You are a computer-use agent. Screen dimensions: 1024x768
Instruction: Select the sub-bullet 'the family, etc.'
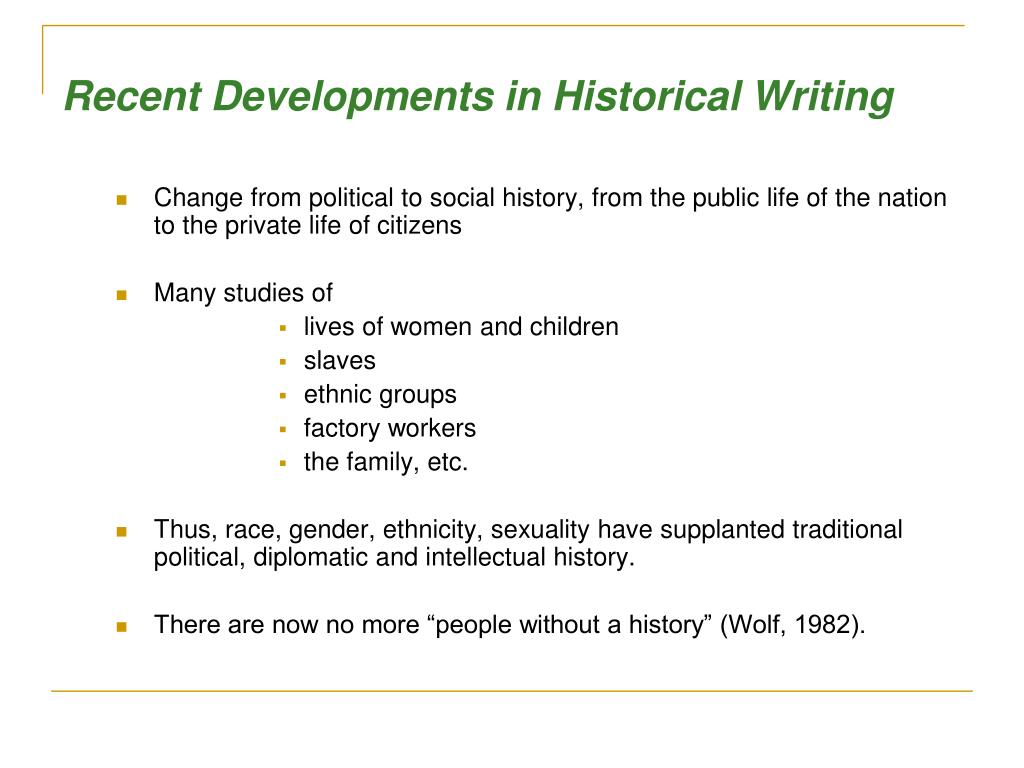(x=386, y=462)
